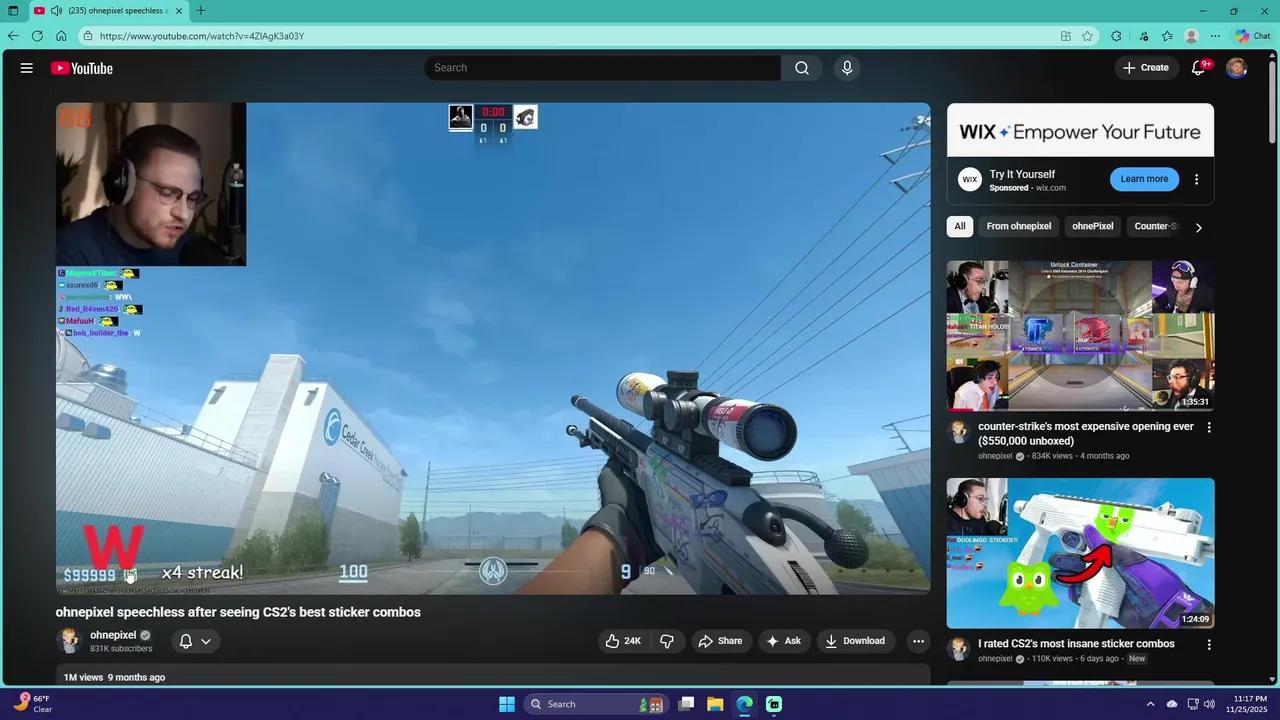Viewport: 1280px width, 720px height.
Task: Click the Wix Empower Your Future banner
Action: pyautogui.click(x=1080, y=131)
